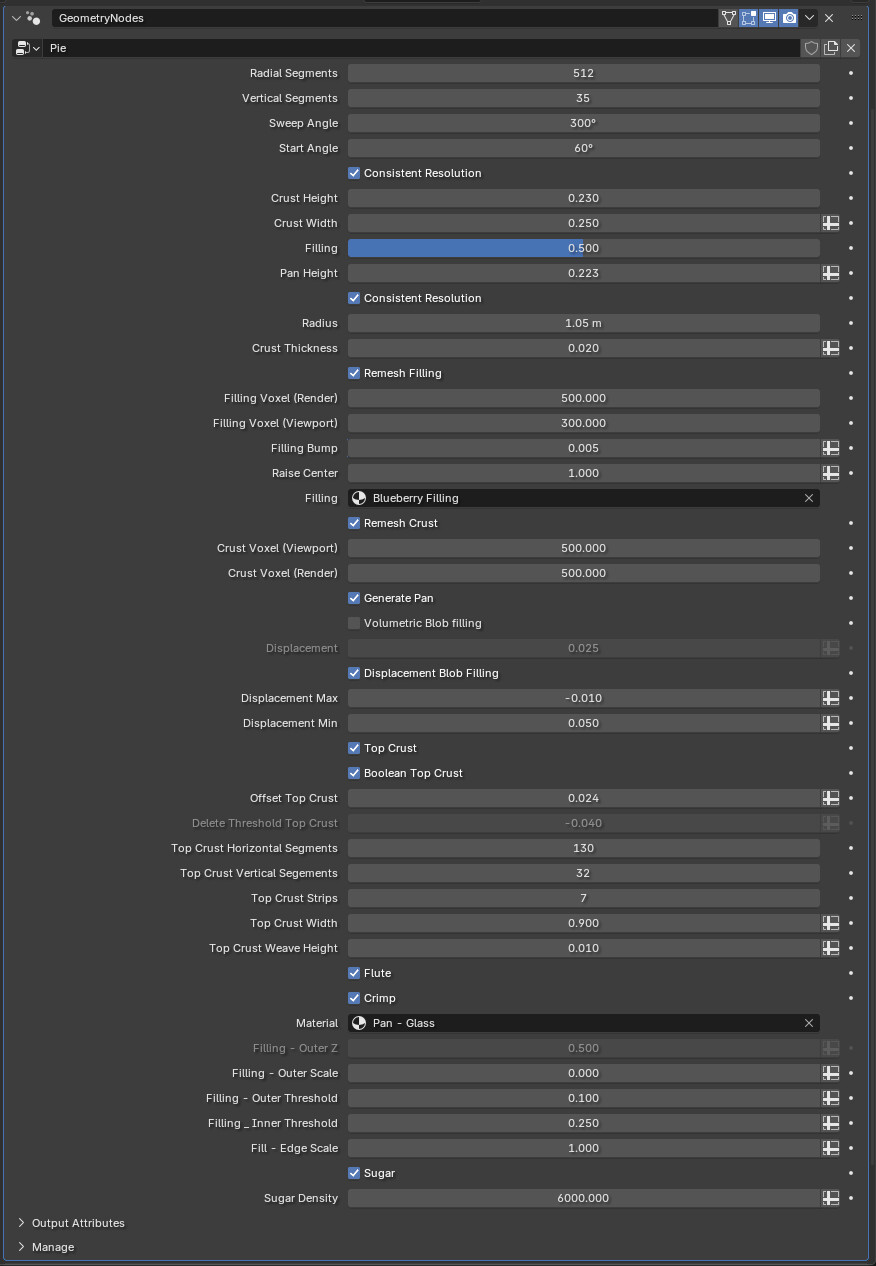Toggle attribute icon next to Sugar Density

(x=831, y=1198)
